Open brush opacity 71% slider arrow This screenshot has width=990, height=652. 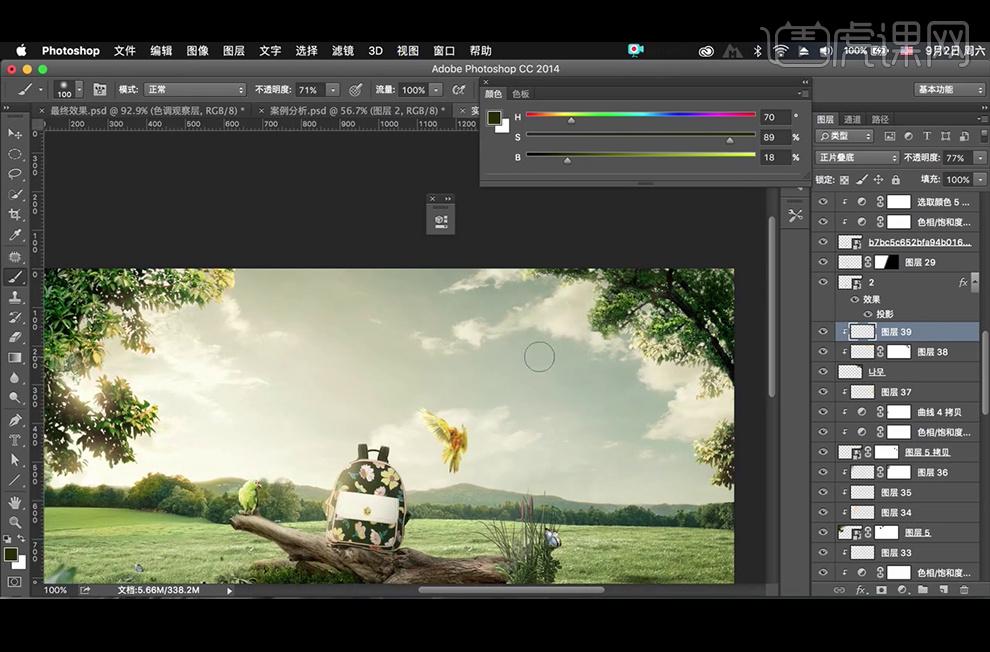pos(333,90)
